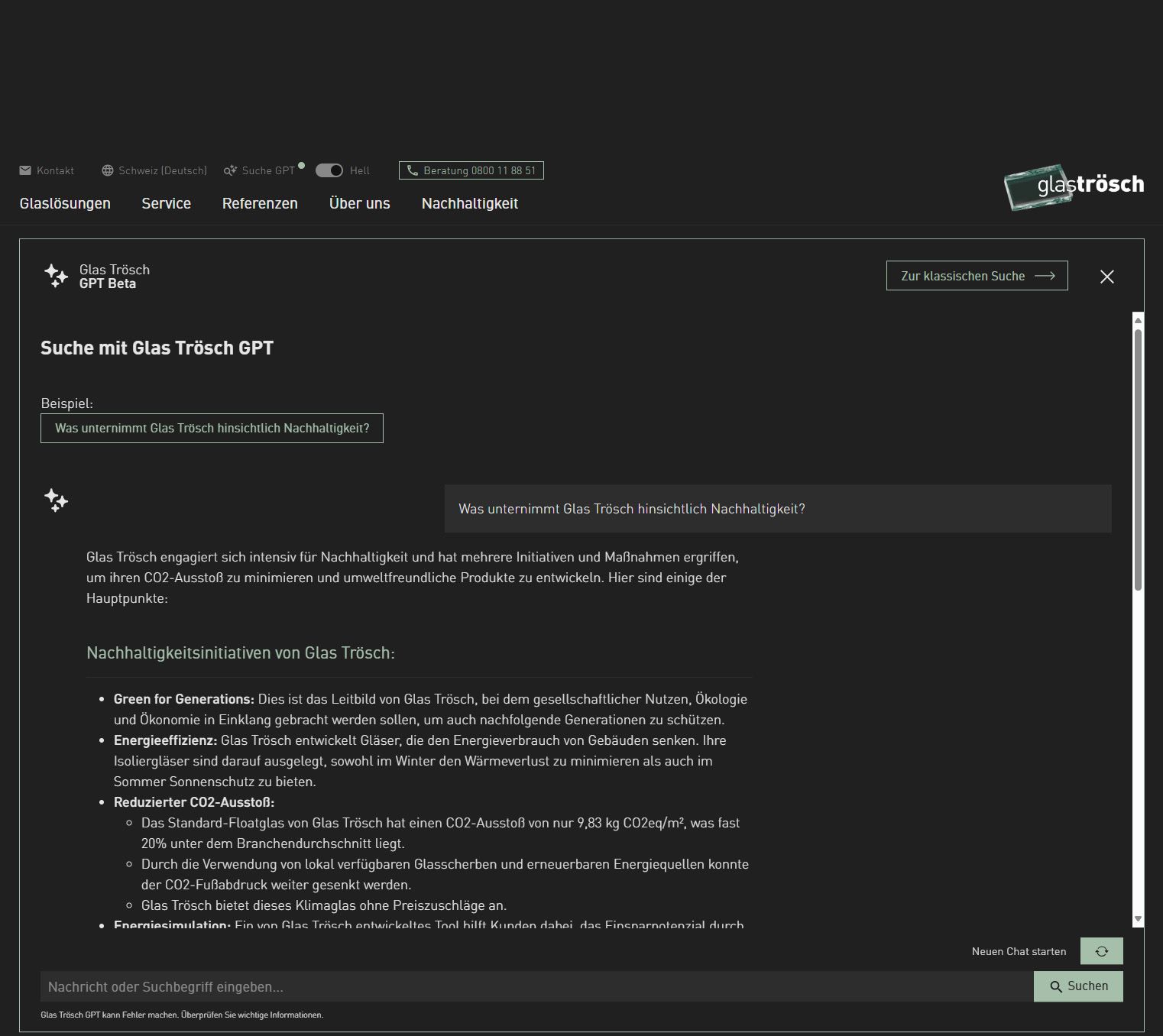Click the Suchen button
The image size is (1163, 1036).
[1078, 986]
